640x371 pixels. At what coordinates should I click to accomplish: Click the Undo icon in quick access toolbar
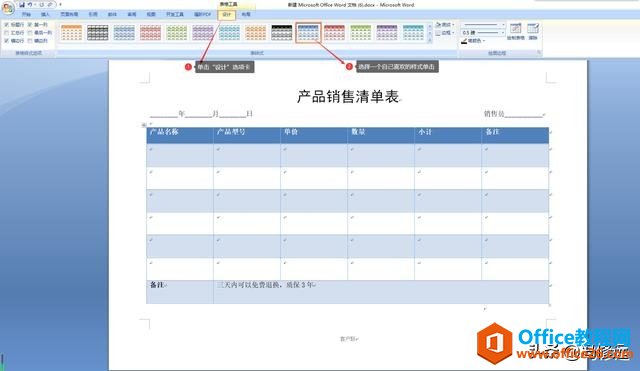click(30, 4)
